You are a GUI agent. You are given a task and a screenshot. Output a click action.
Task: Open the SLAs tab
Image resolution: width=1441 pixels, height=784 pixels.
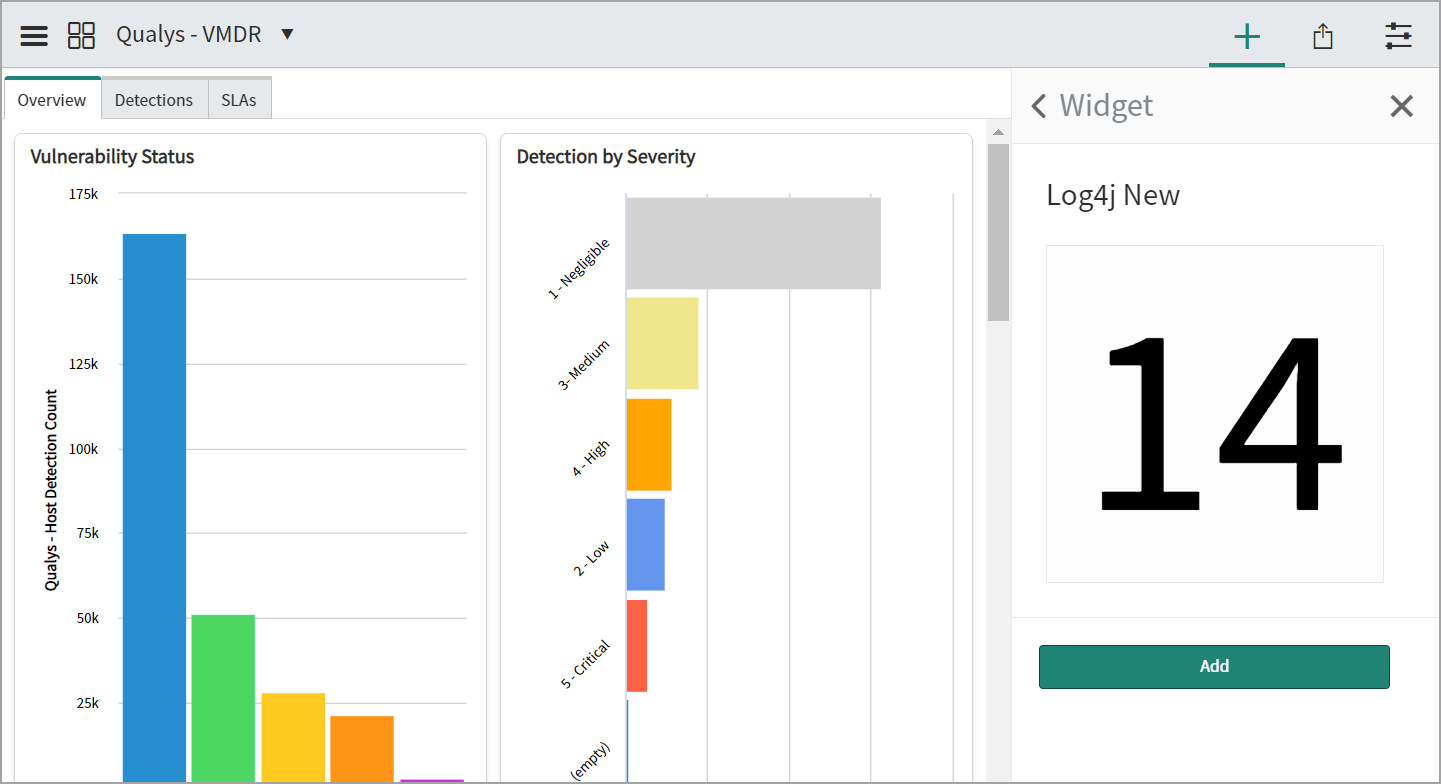click(239, 100)
